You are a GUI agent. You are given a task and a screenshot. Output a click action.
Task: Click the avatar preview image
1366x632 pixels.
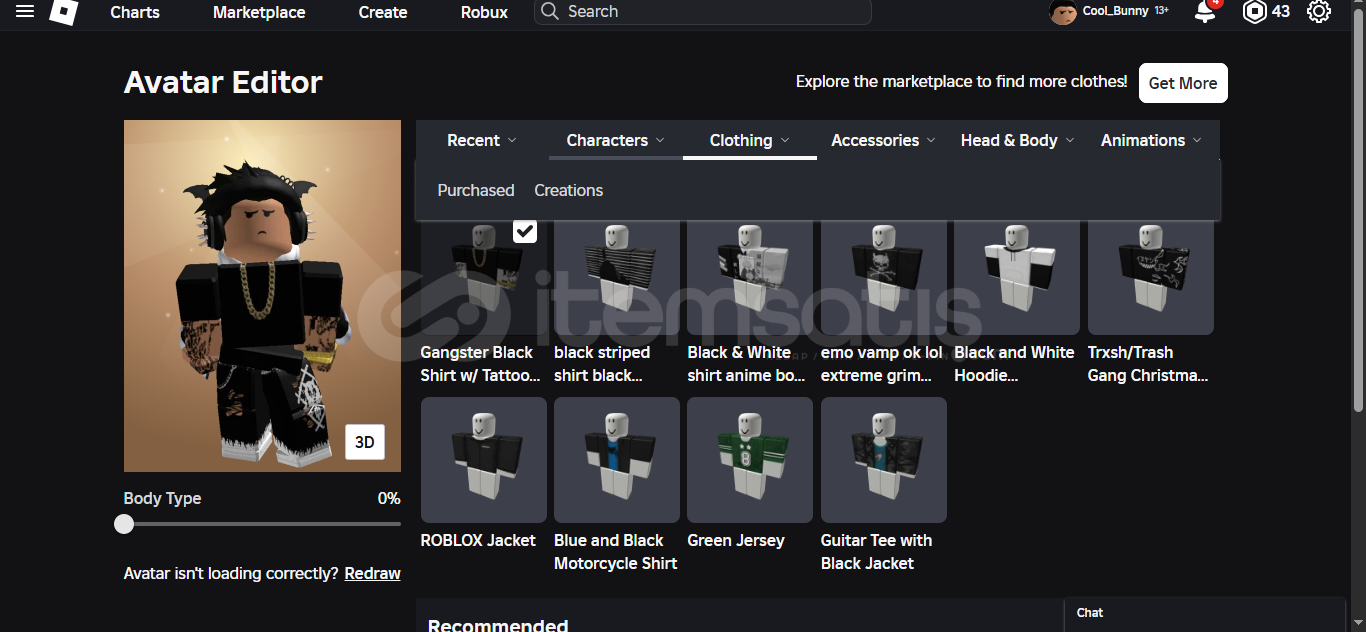click(262, 296)
